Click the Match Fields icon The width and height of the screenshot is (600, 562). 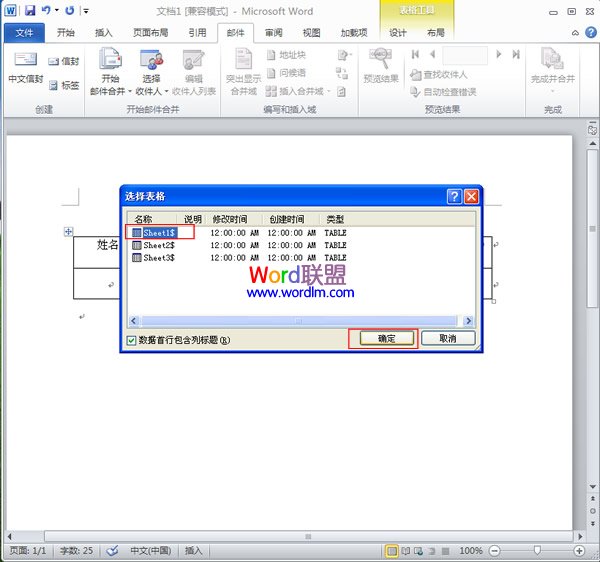[x=342, y=73]
